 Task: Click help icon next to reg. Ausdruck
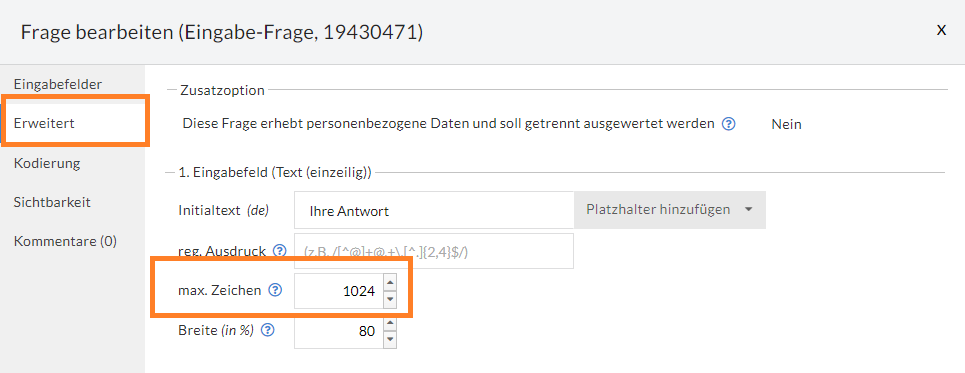coord(279,251)
